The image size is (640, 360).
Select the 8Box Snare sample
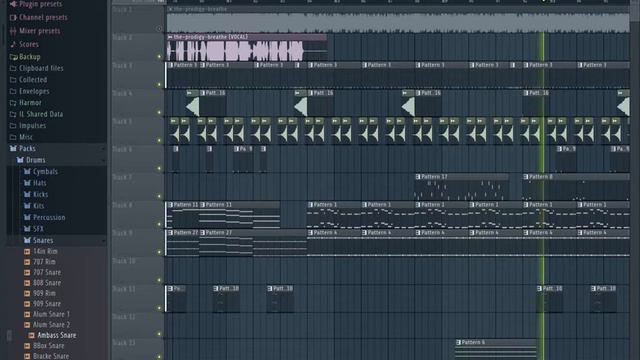49,346
